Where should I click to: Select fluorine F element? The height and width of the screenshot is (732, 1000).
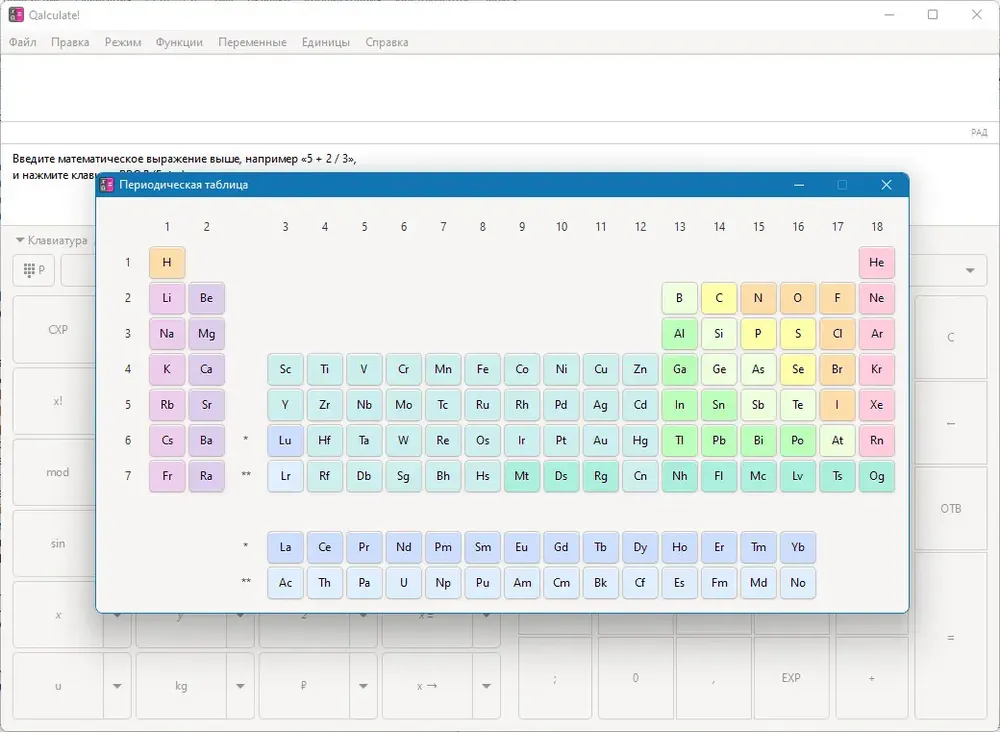[837, 298]
